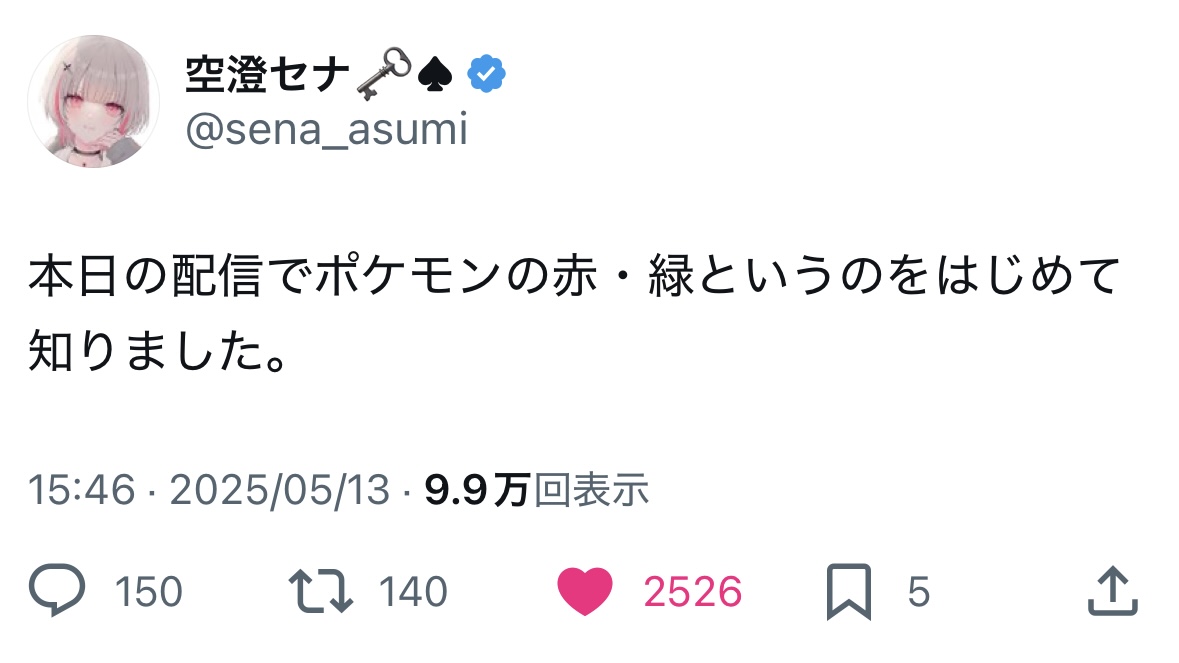Image resolution: width=1179 pixels, height=663 pixels.
Task: Click the 2025/05/13 date
Action: tap(279, 490)
